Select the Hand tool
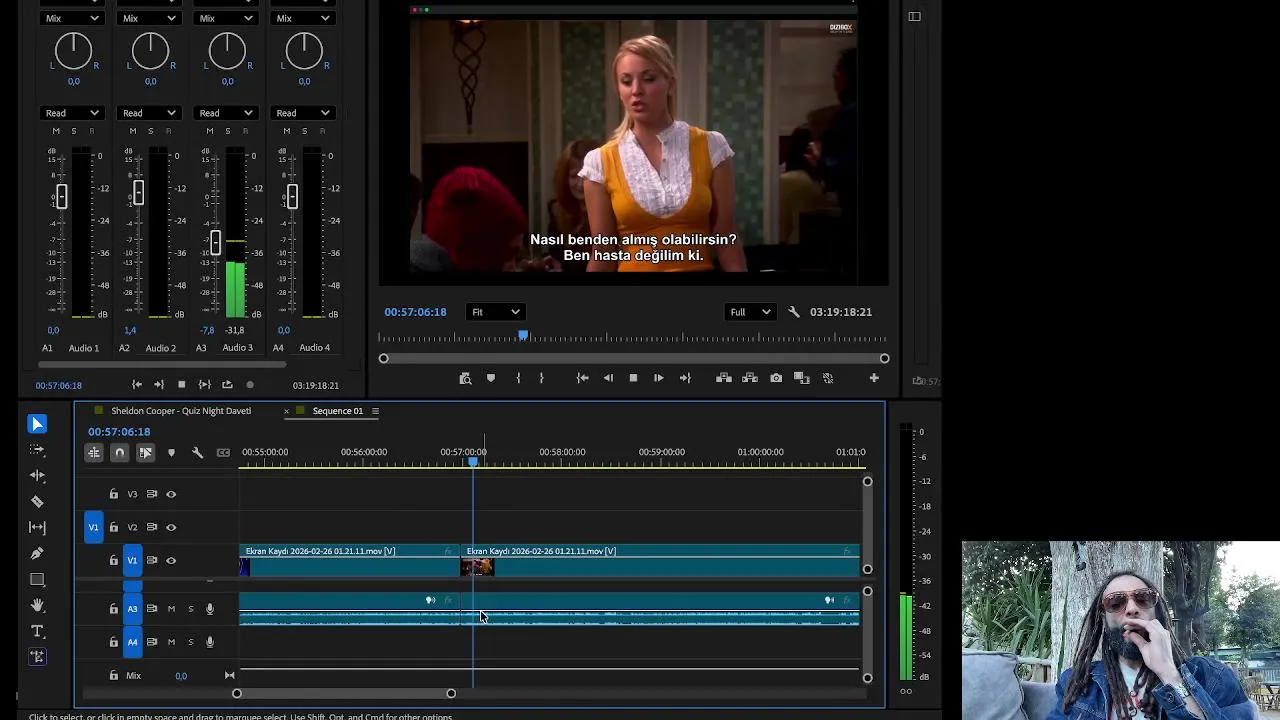The width and height of the screenshot is (1280, 720). 37,605
